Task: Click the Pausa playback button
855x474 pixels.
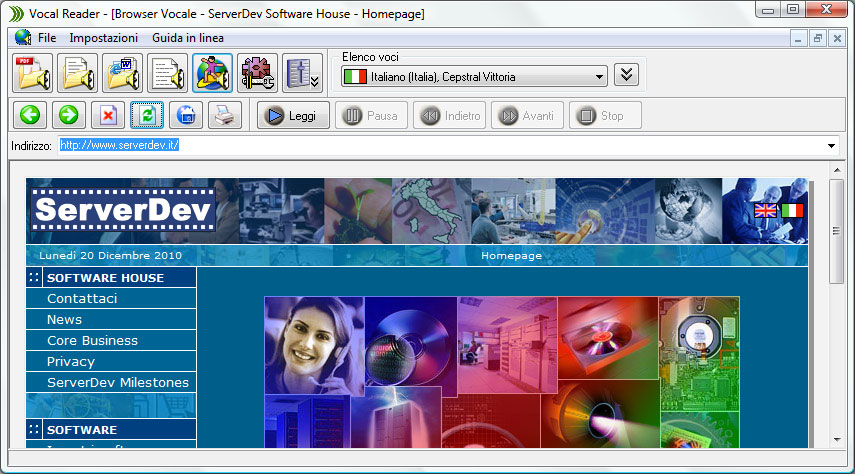Action: click(371, 116)
